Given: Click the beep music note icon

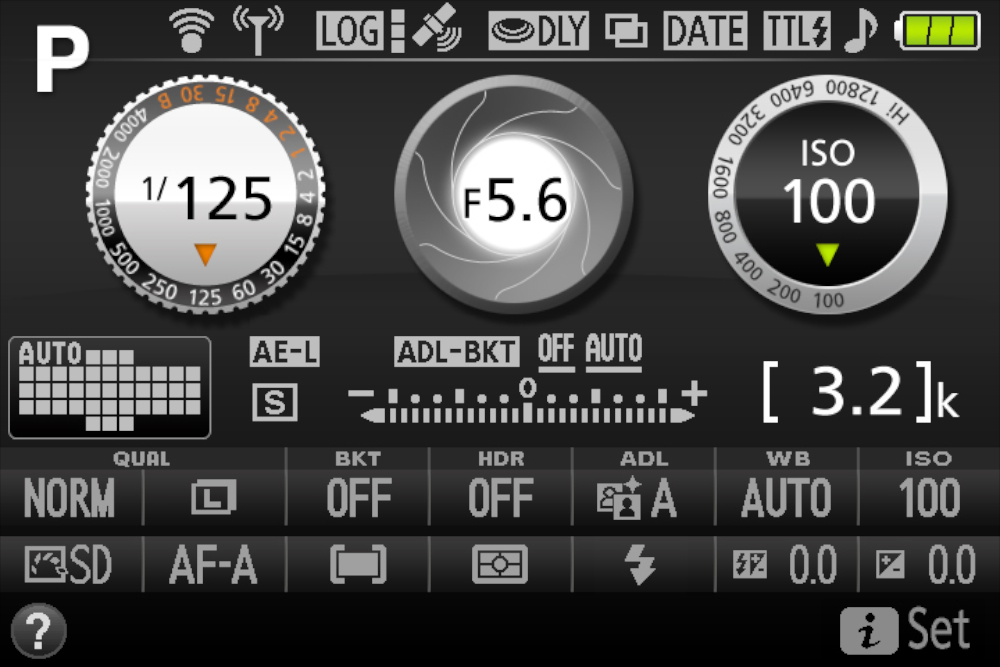Looking at the screenshot, I should (858, 31).
